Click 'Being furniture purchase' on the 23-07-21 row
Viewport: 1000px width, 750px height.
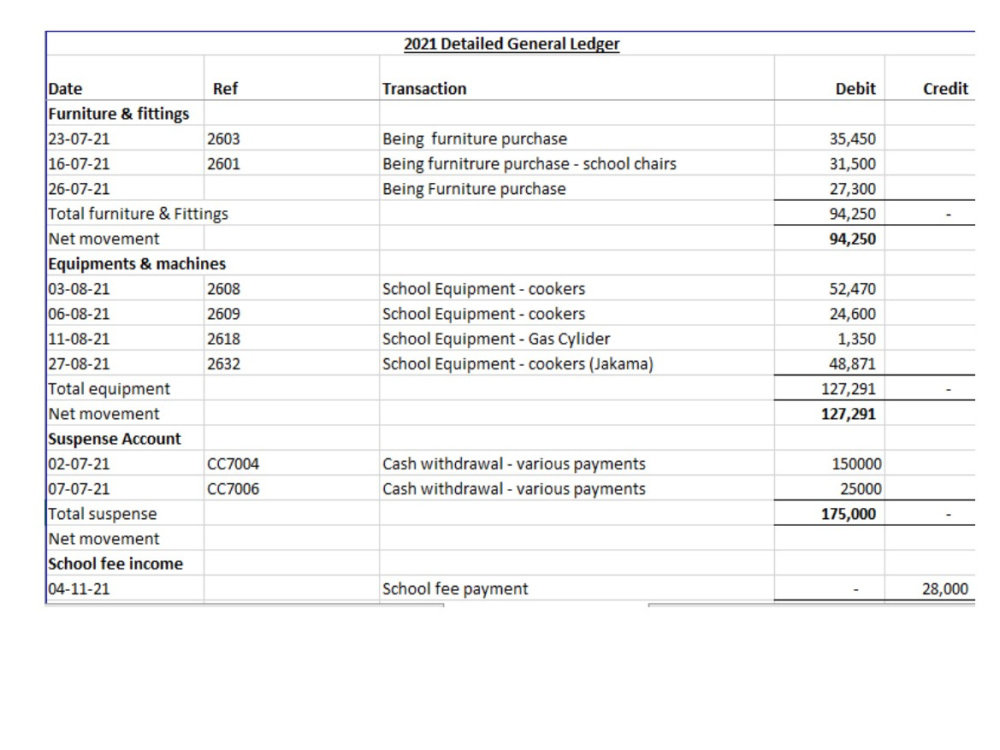pyautogui.click(x=474, y=138)
